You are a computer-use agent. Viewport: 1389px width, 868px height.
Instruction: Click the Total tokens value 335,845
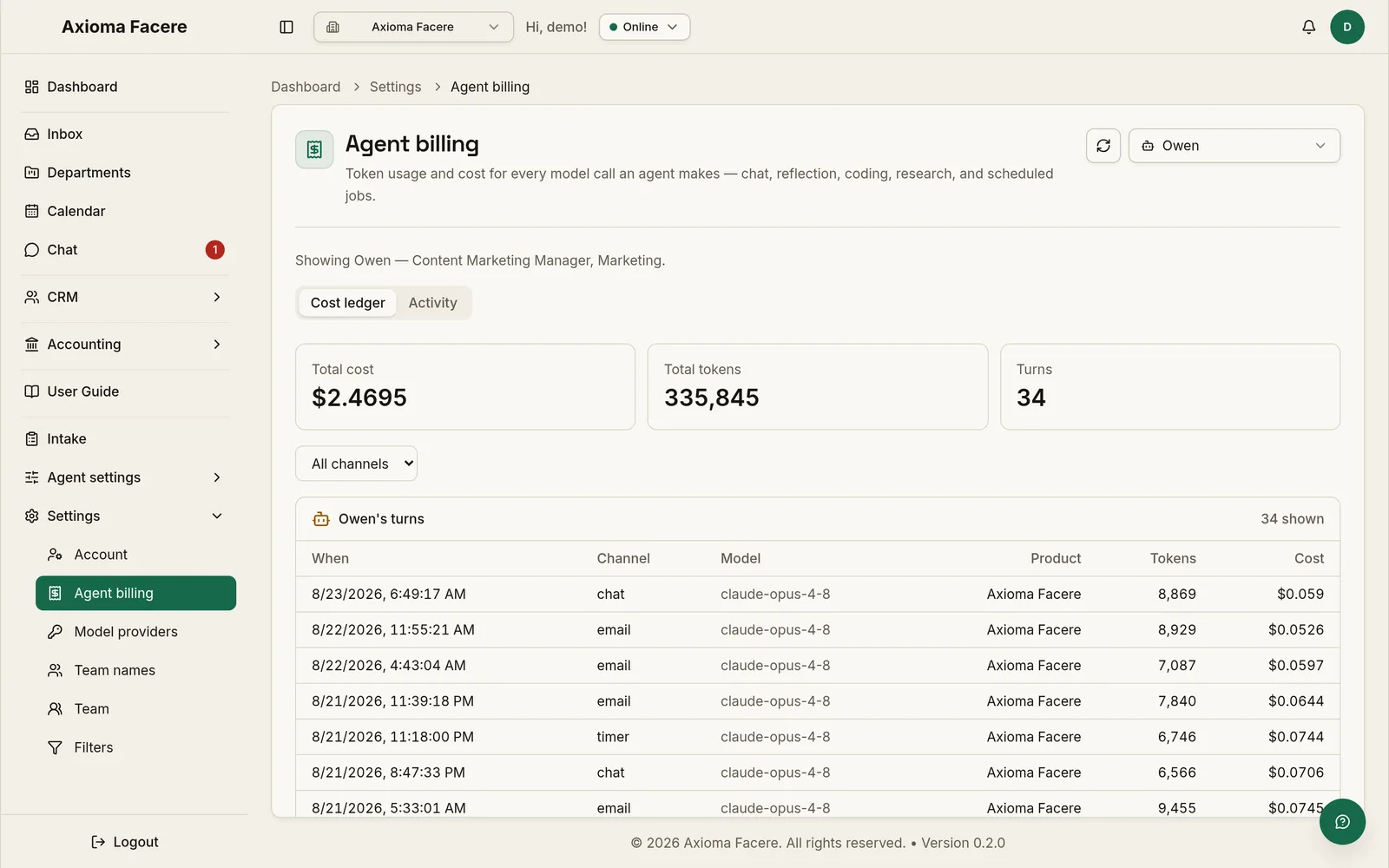point(712,398)
